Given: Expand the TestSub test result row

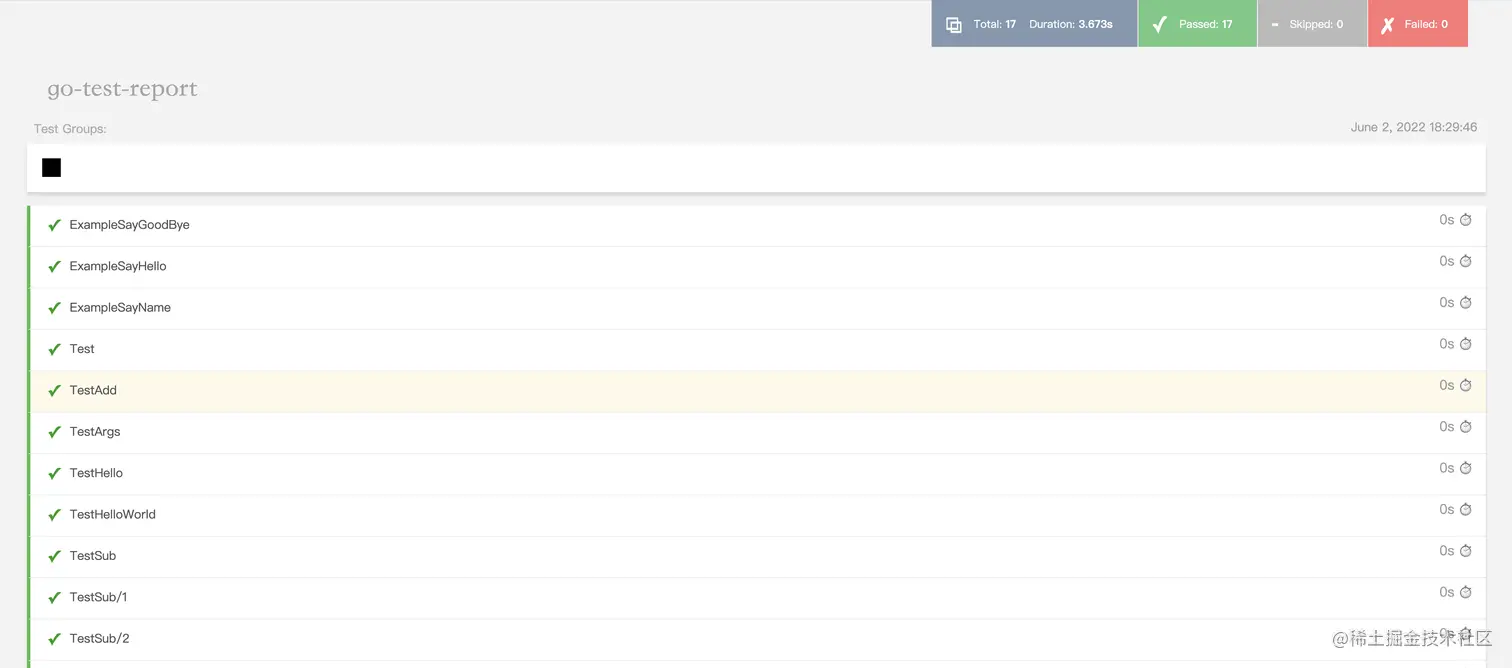Looking at the screenshot, I should coord(757,556).
